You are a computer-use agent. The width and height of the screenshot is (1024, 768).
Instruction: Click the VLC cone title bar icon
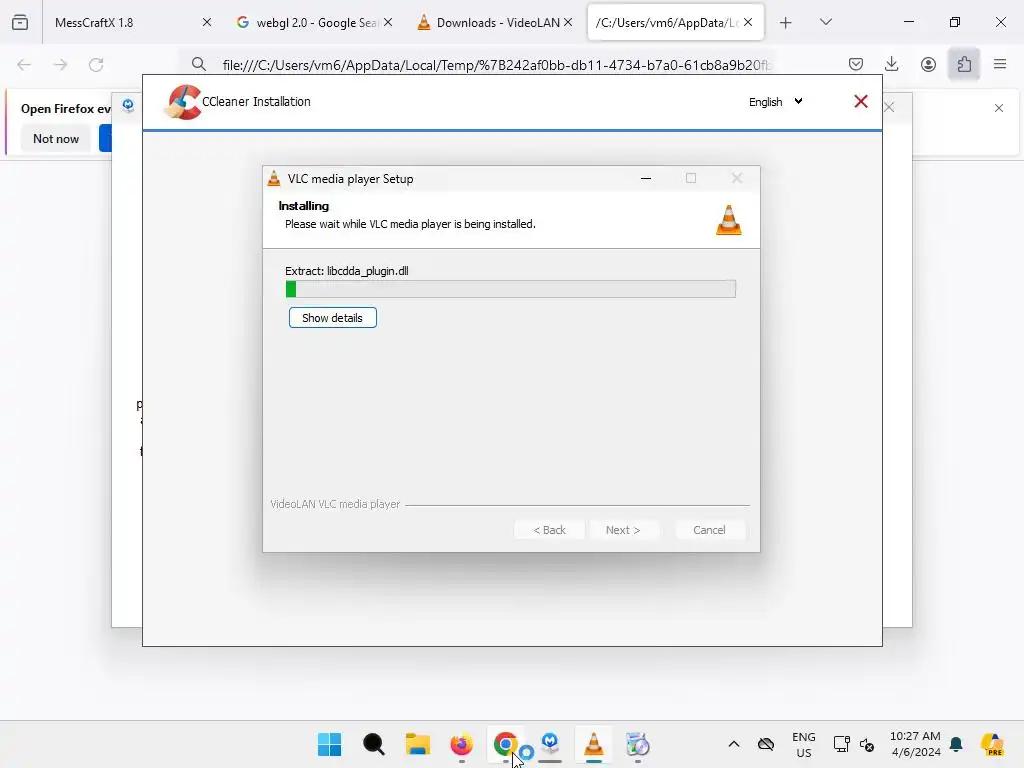(274, 178)
